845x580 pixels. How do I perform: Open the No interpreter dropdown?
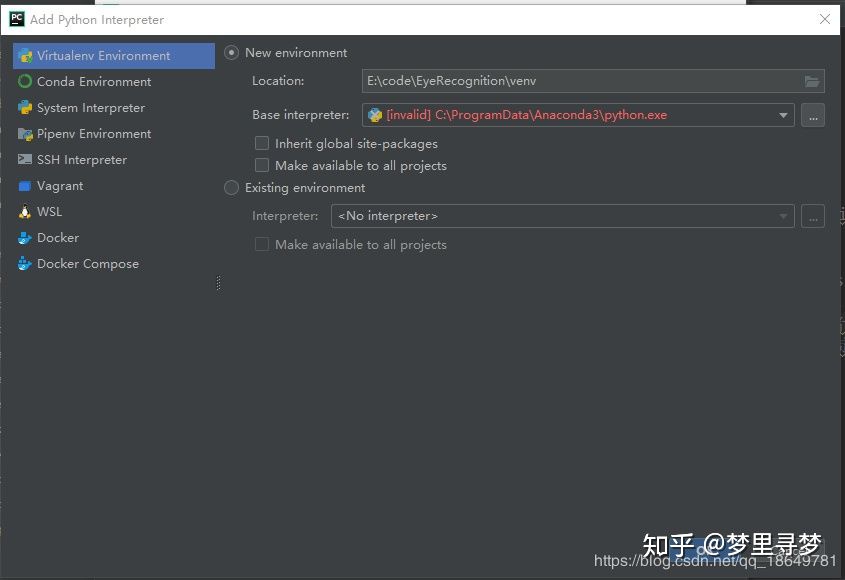pos(563,216)
